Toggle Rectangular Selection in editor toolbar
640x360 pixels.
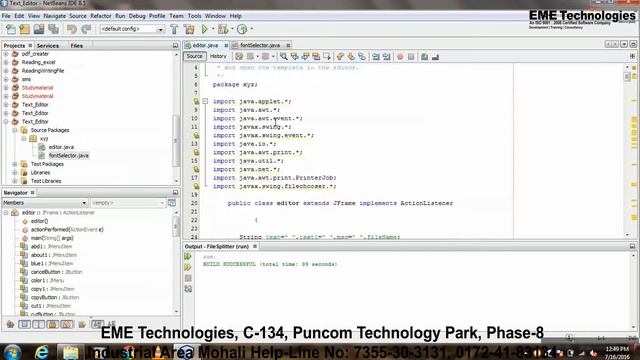(x=327, y=57)
